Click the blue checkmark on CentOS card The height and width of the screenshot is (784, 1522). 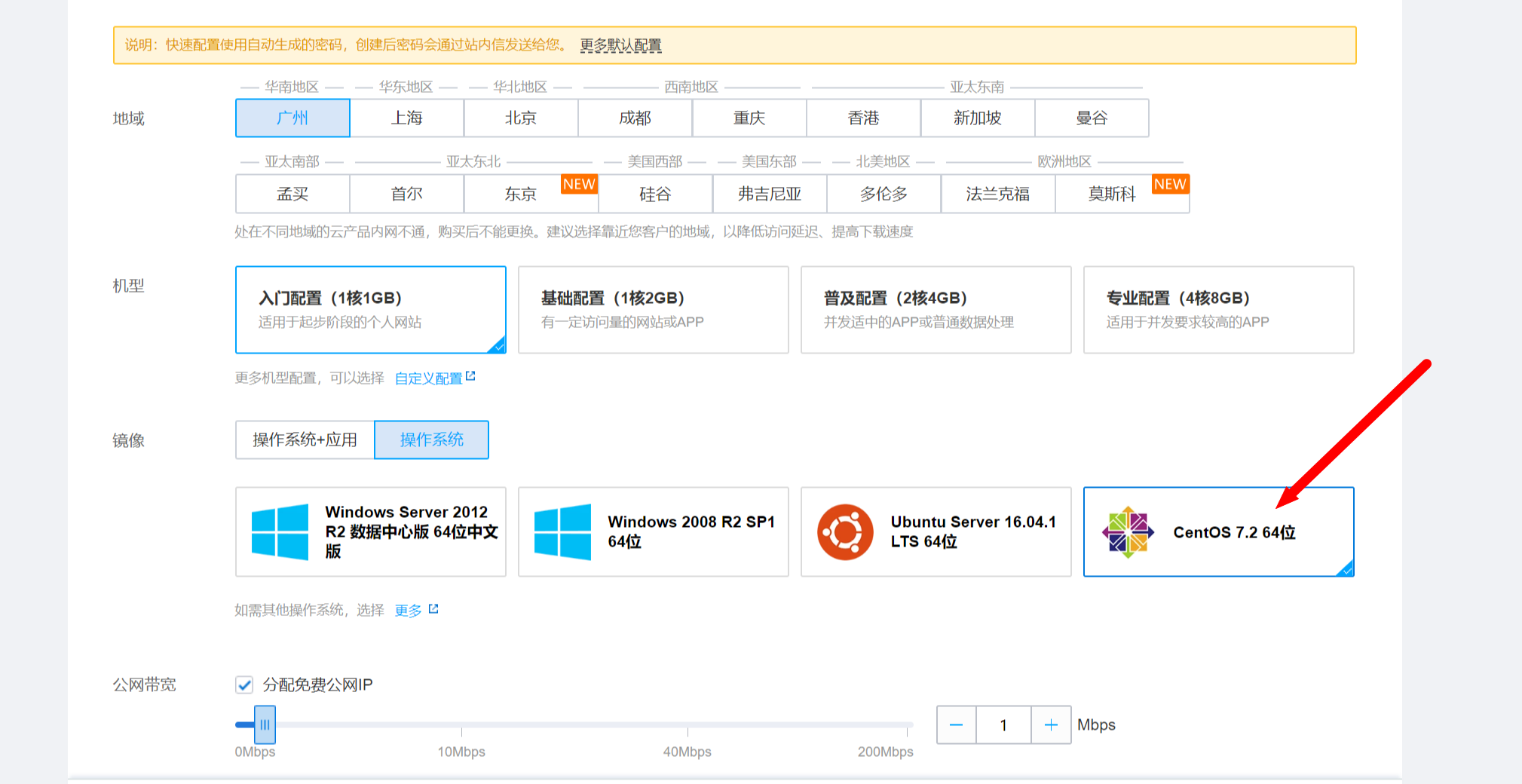click(1346, 571)
